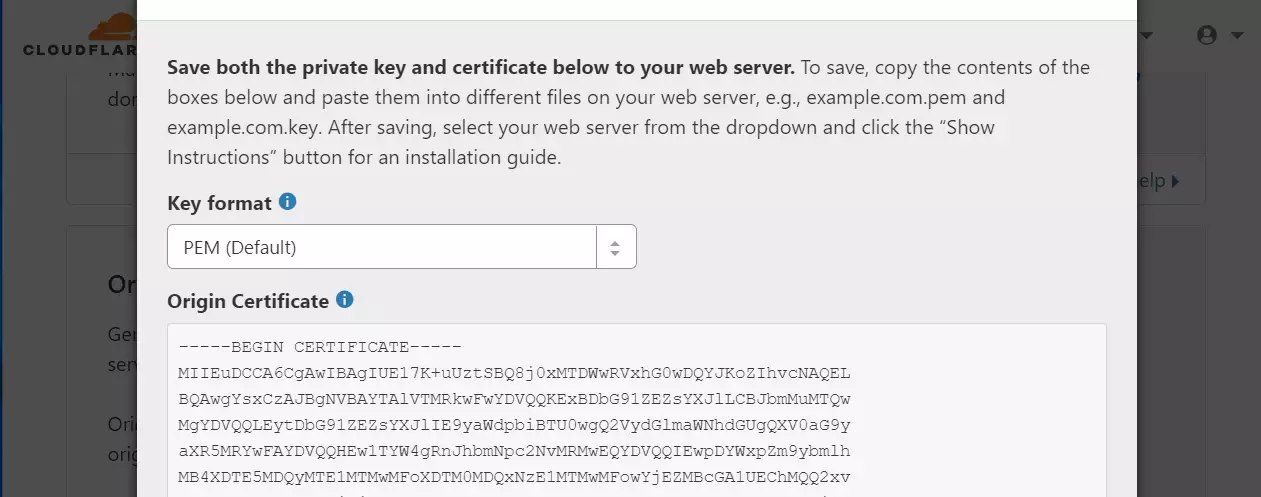Click the Key format info icon

point(287,202)
